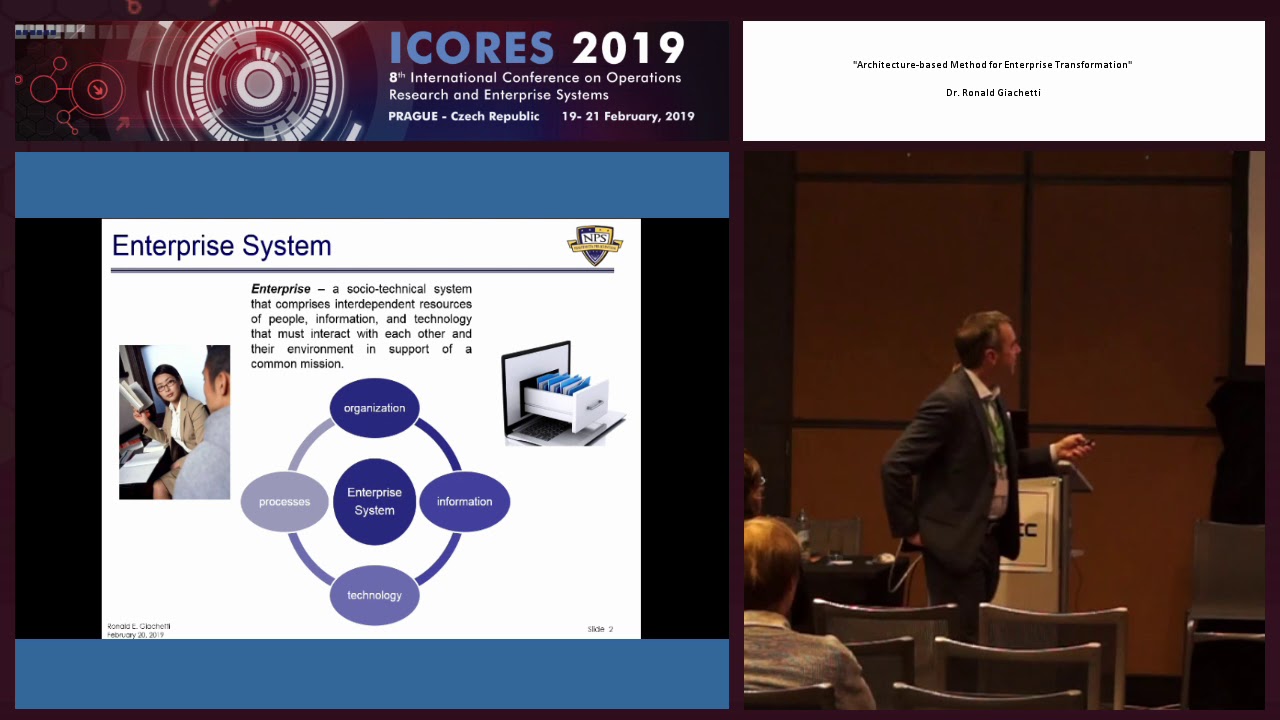Click the target circle graphic in the banner
This screenshot has width=1280, height=720.
click(260, 82)
